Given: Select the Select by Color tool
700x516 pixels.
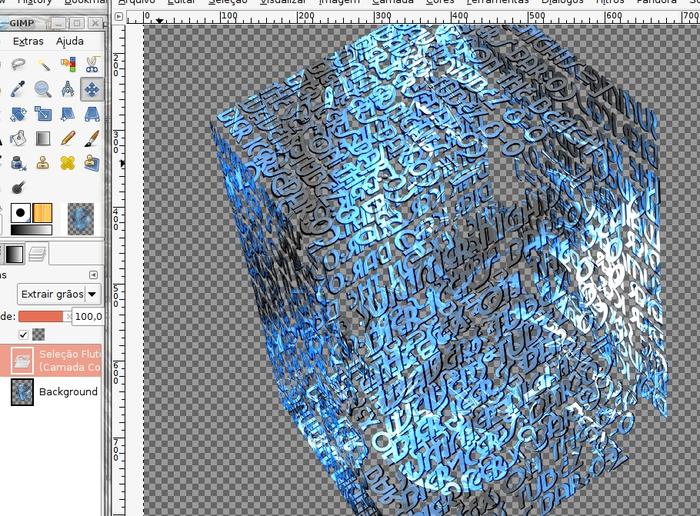Looking at the screenshot, I should tap(67, 65).
